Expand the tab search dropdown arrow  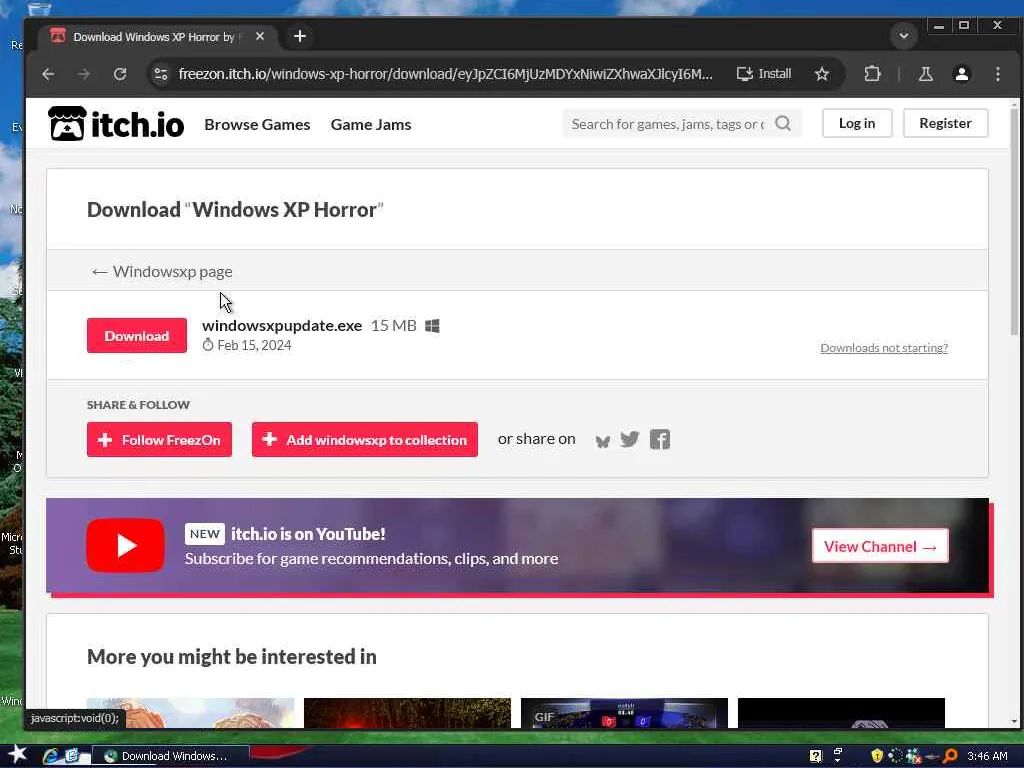904,36
